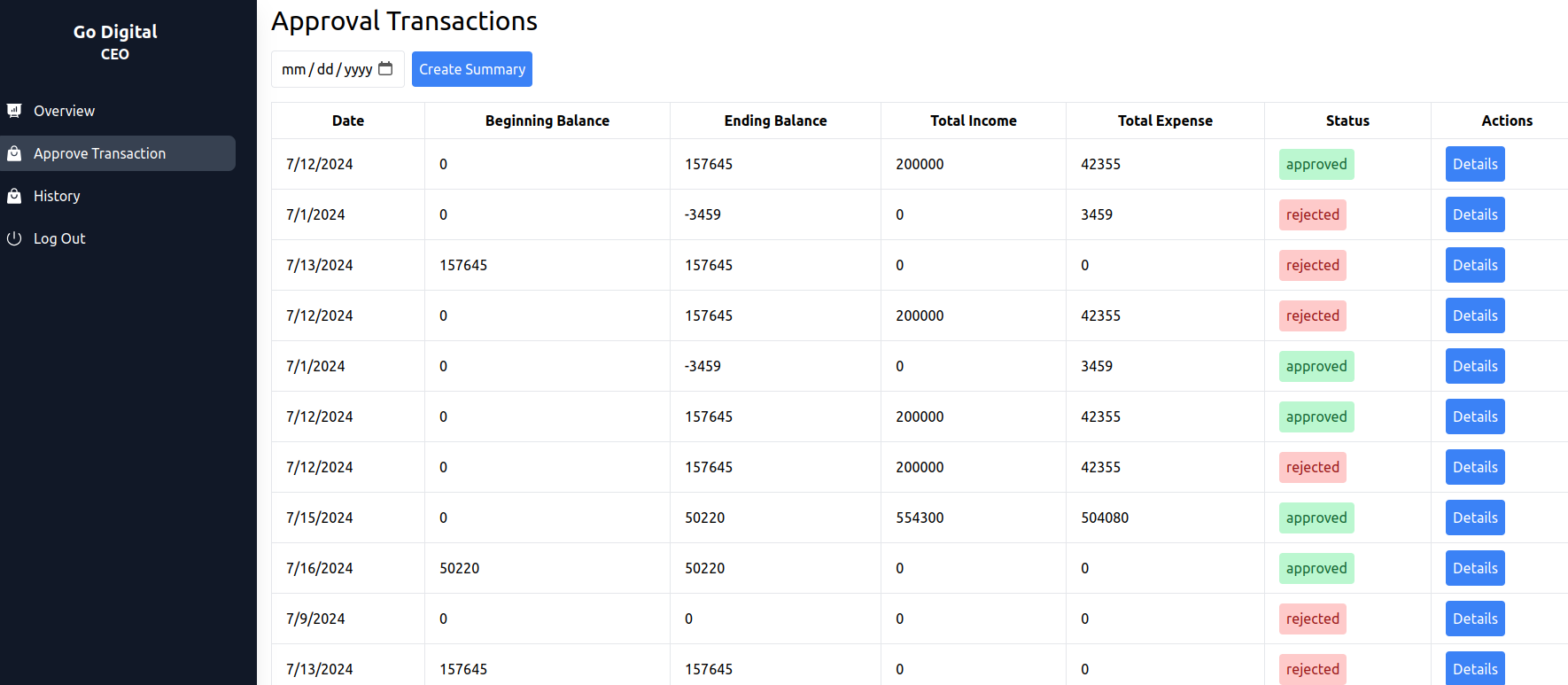
Task: Click the Log Out power icon
Action: coord(14,238)
